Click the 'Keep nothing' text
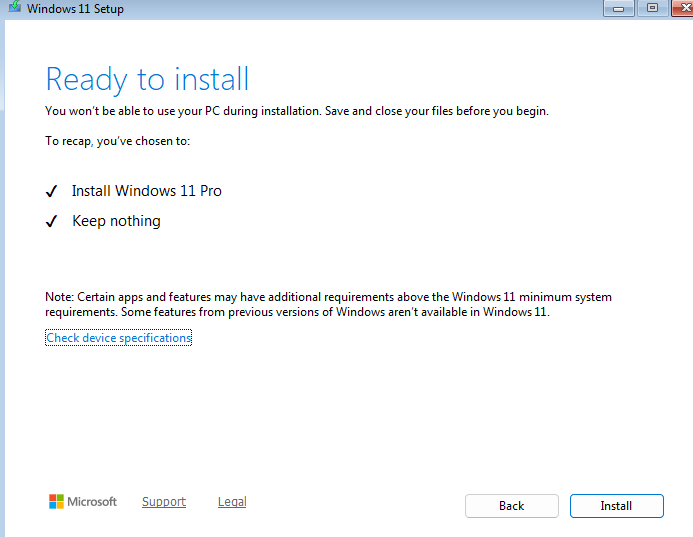693x537 pixels. [116, 221]
